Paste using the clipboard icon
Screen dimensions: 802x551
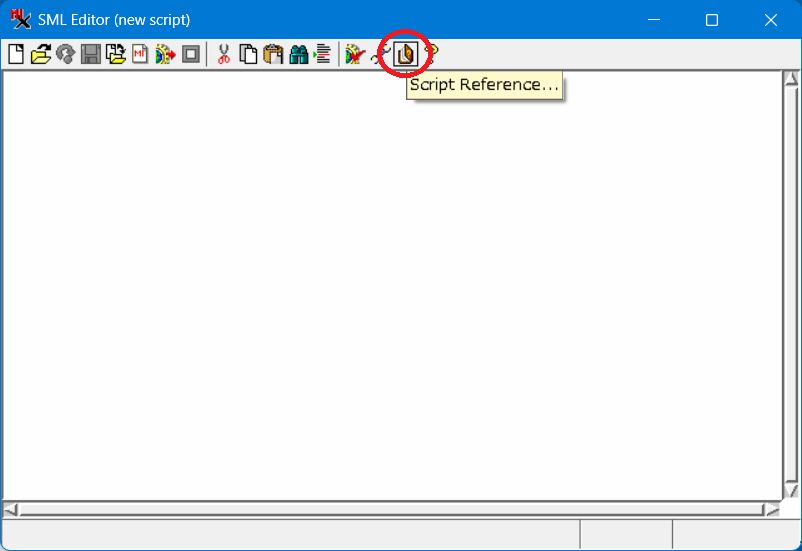coord(273,54)
